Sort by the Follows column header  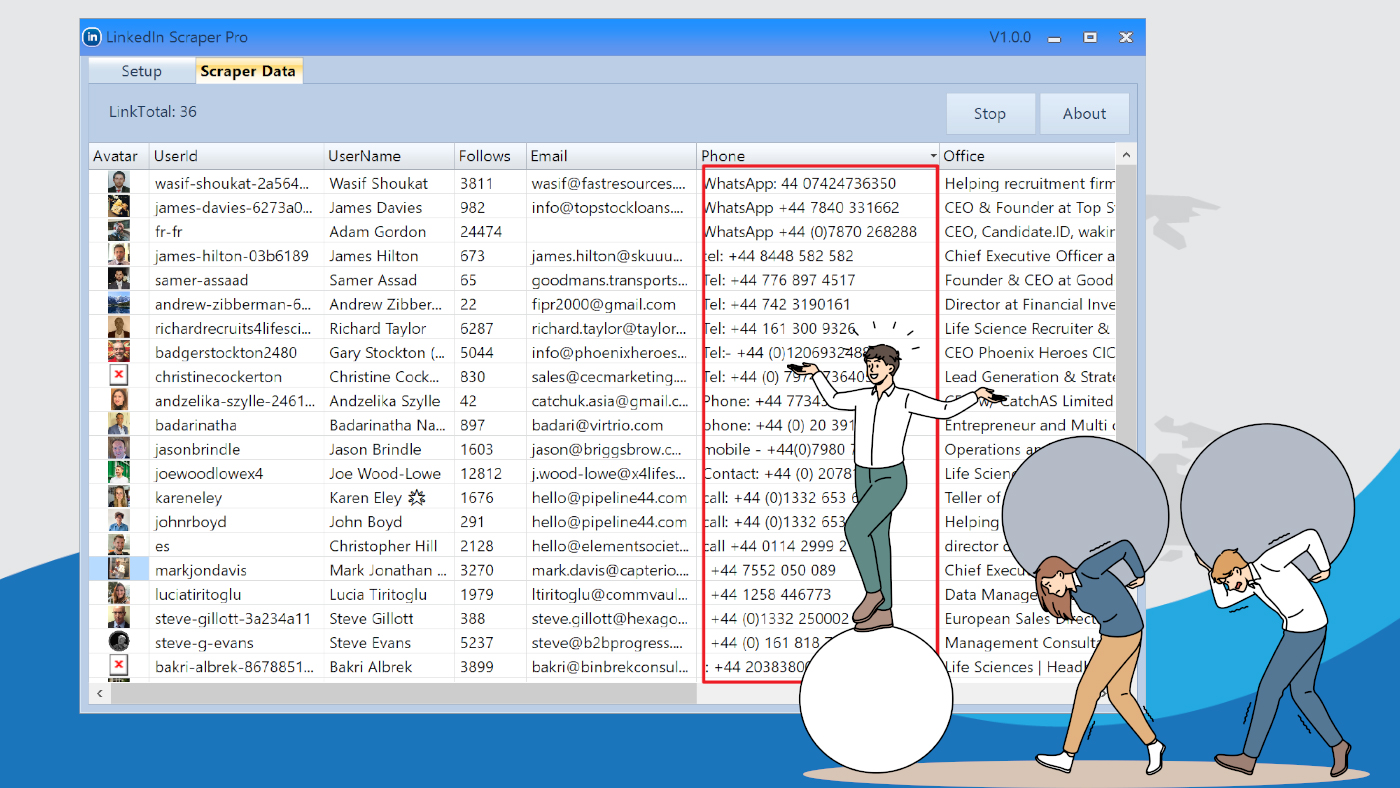(x=491, y=156)
